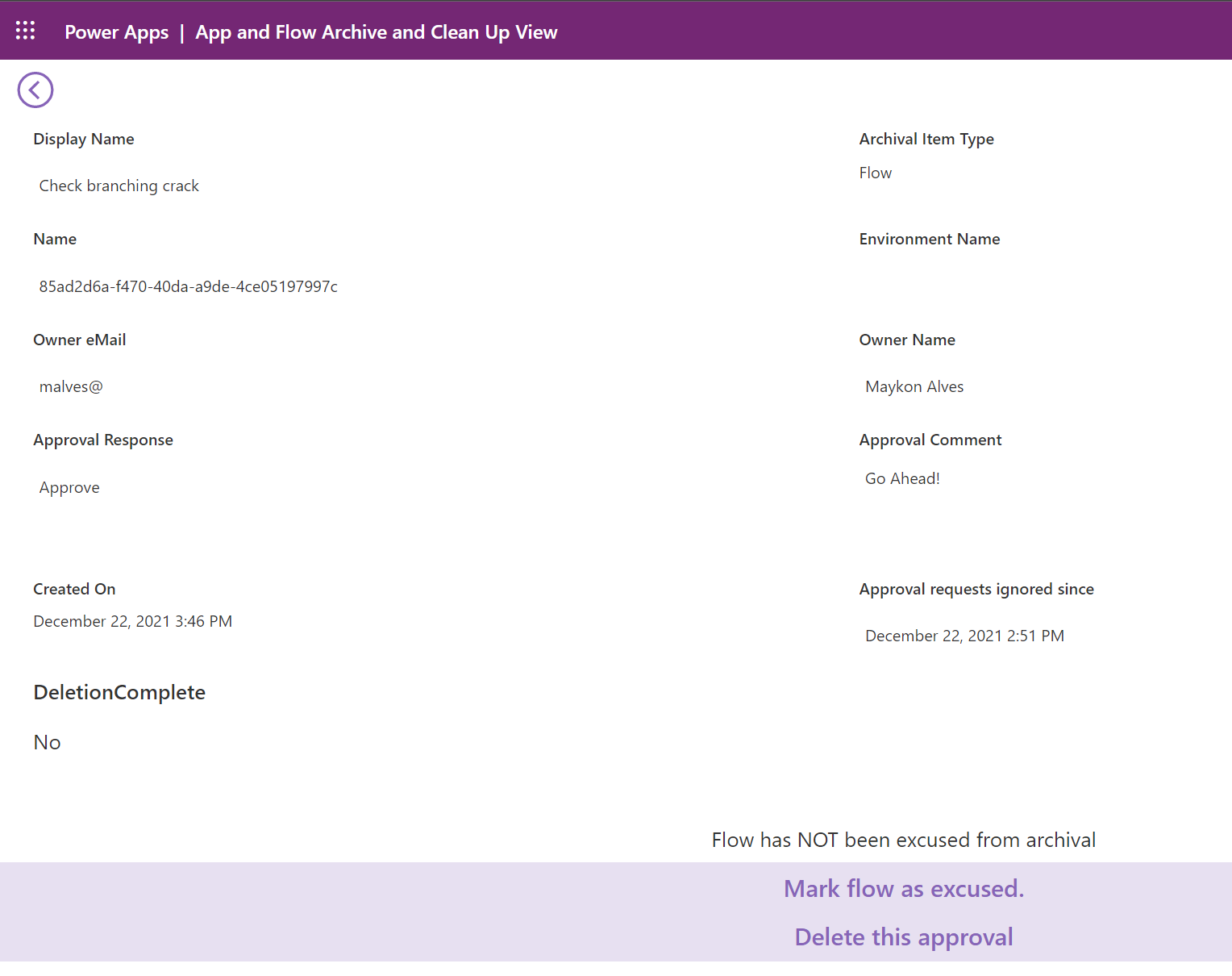Select the Archival Item Type value Flow
This screenshot has height=976, width=1232.
tap(876, 172)
